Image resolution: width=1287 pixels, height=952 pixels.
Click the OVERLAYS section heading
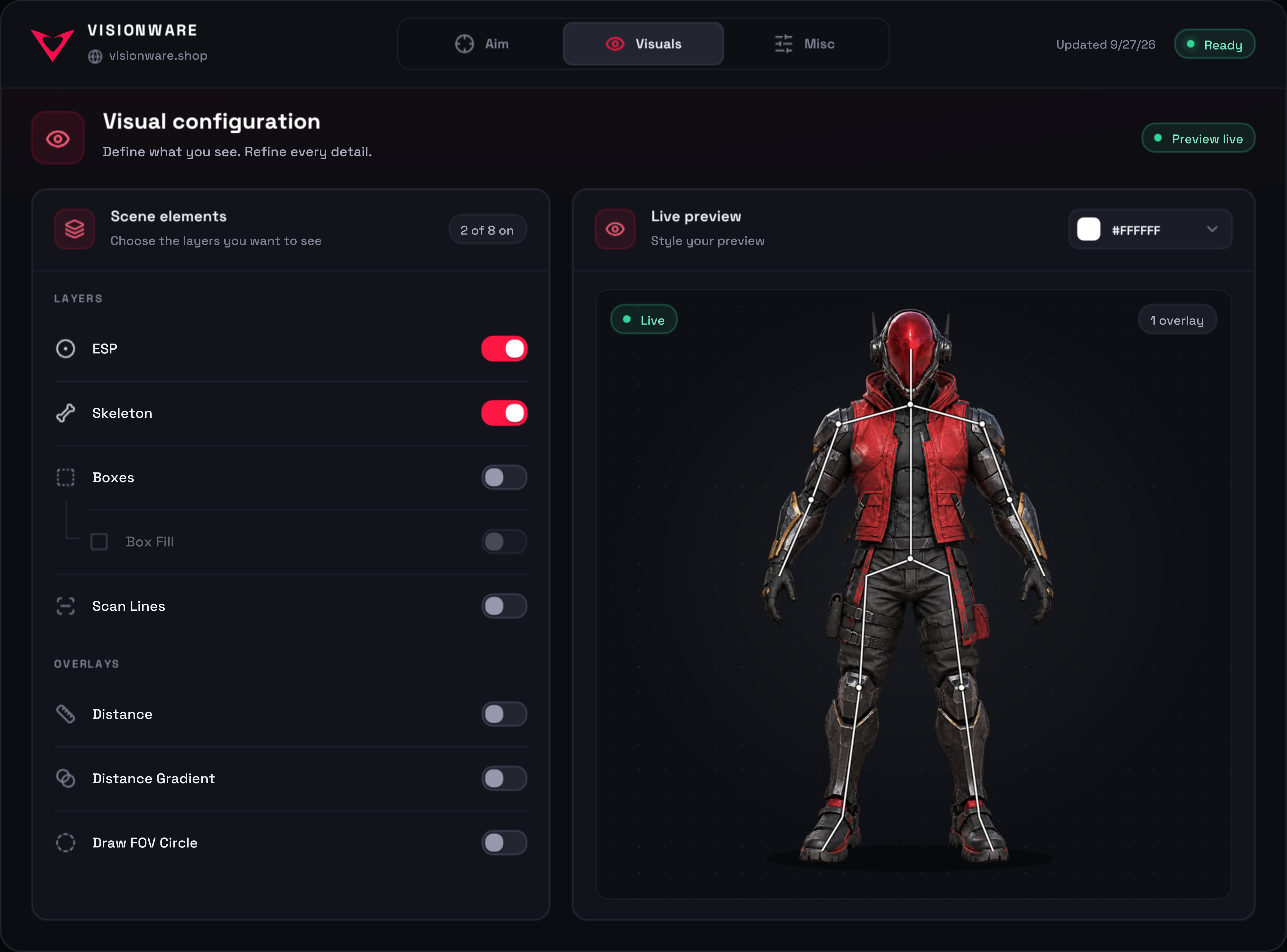(x=87, y=664)
